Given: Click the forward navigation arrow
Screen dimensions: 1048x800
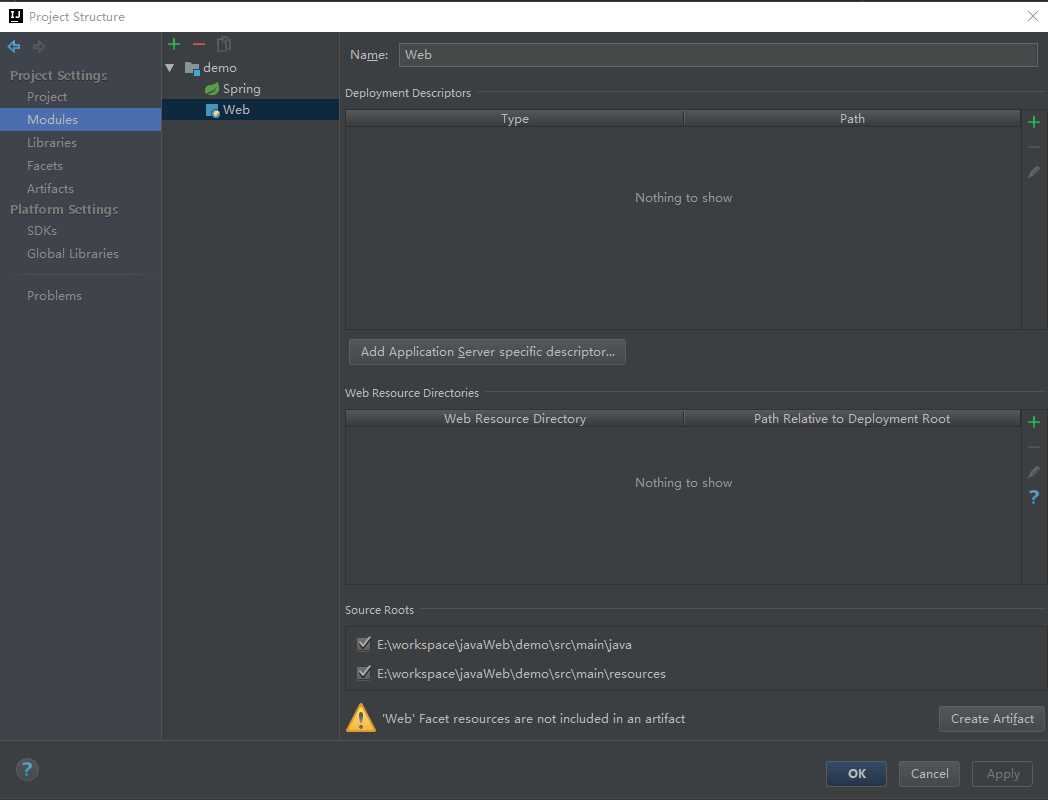Looking at the screenshot, I should [x=39, y=46].
